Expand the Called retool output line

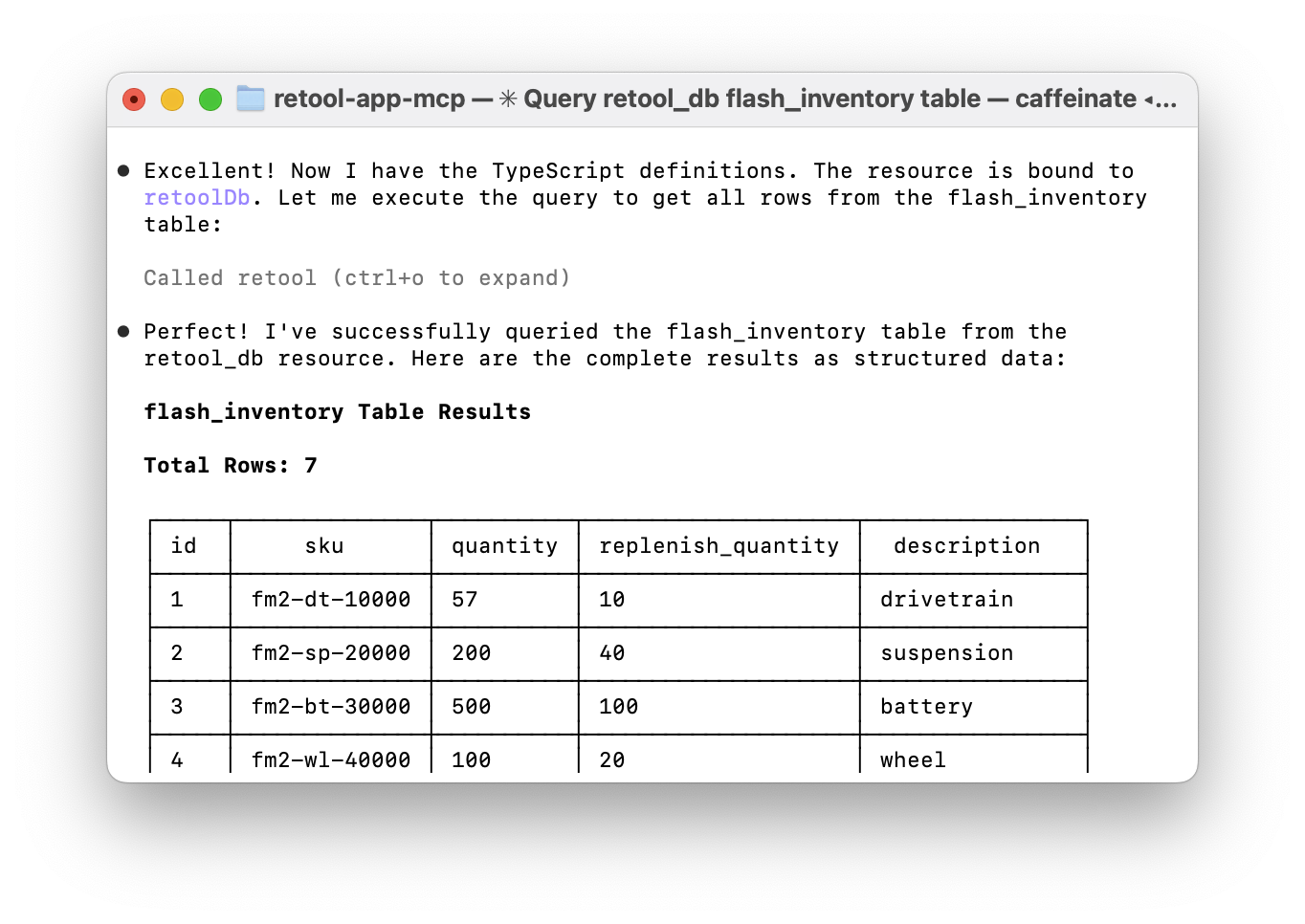[x=357, y=278]
